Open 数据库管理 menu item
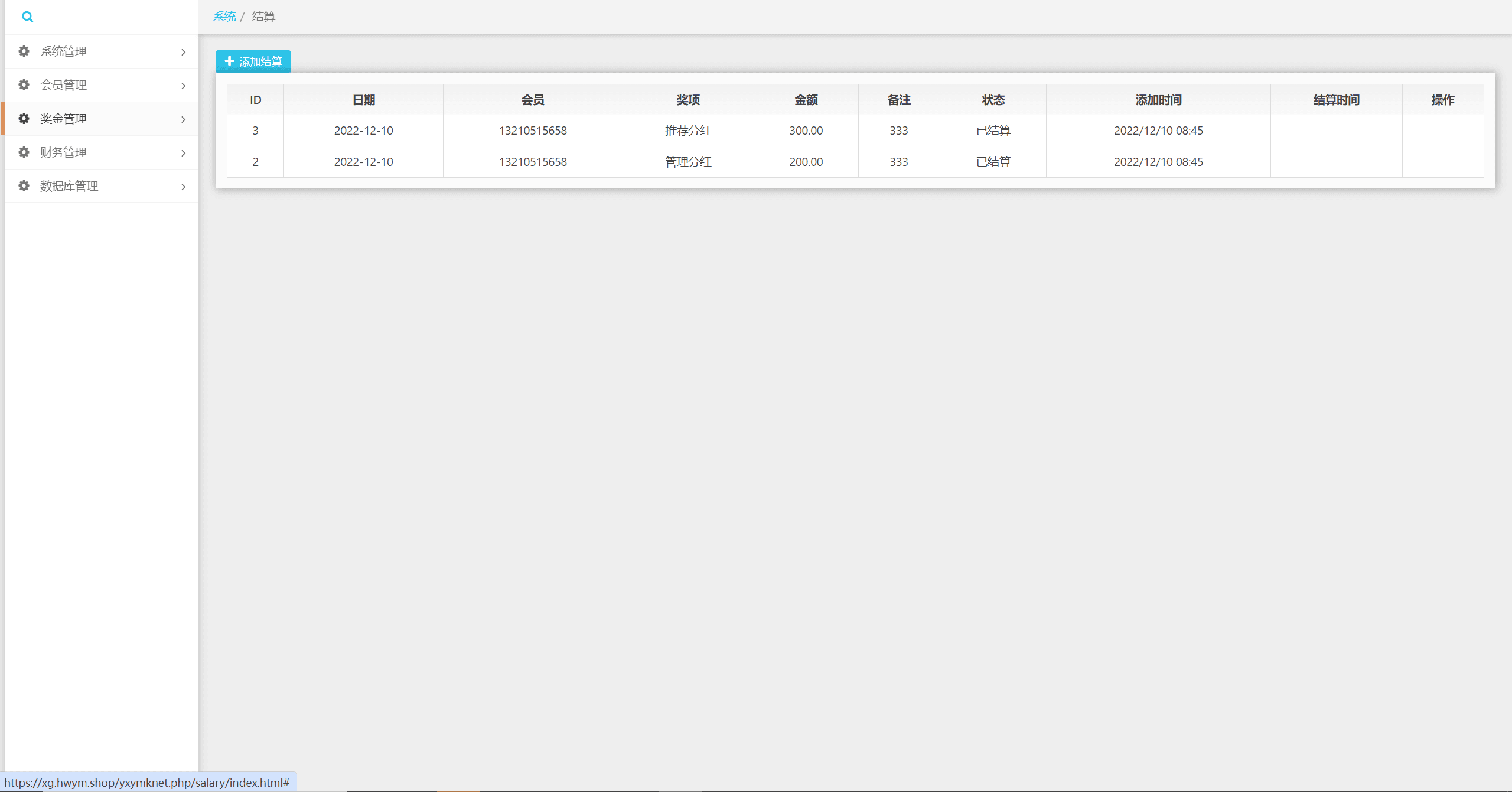Screen dimensions: 1512x792 coord(69,186)
